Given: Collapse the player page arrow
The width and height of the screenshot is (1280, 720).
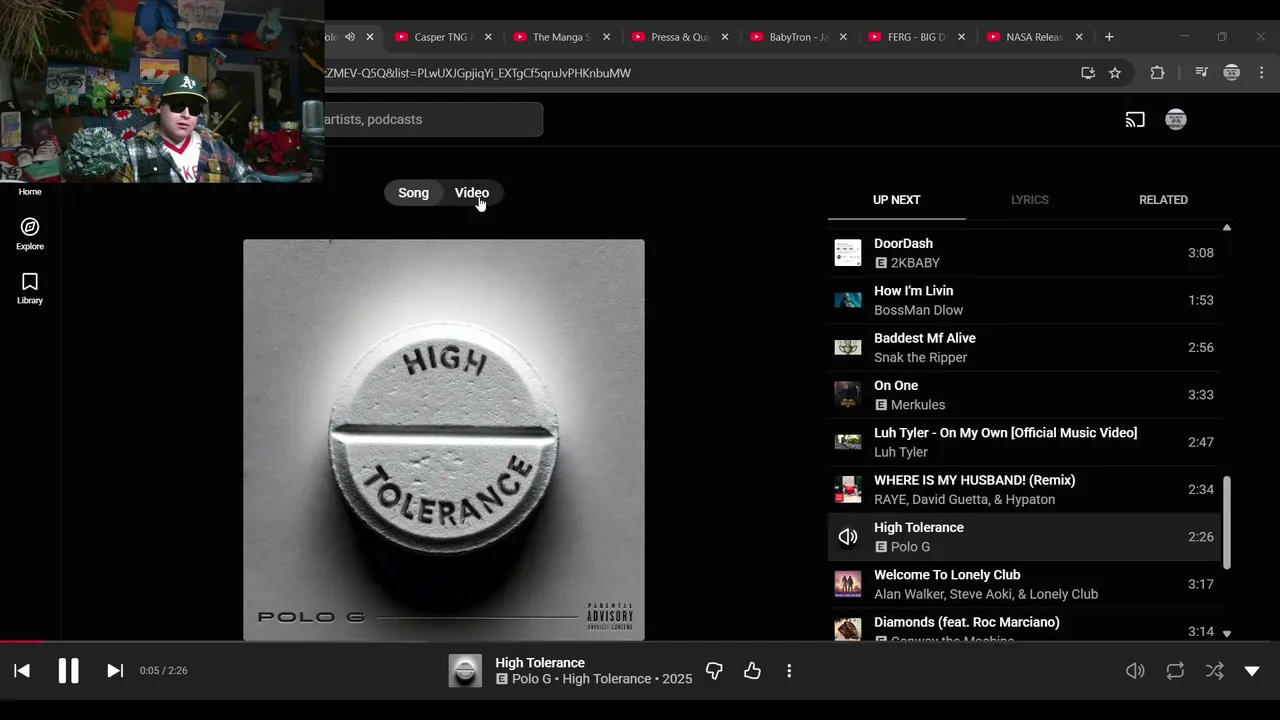Looking at the screenshot, I should click(x=1252, y=671).
